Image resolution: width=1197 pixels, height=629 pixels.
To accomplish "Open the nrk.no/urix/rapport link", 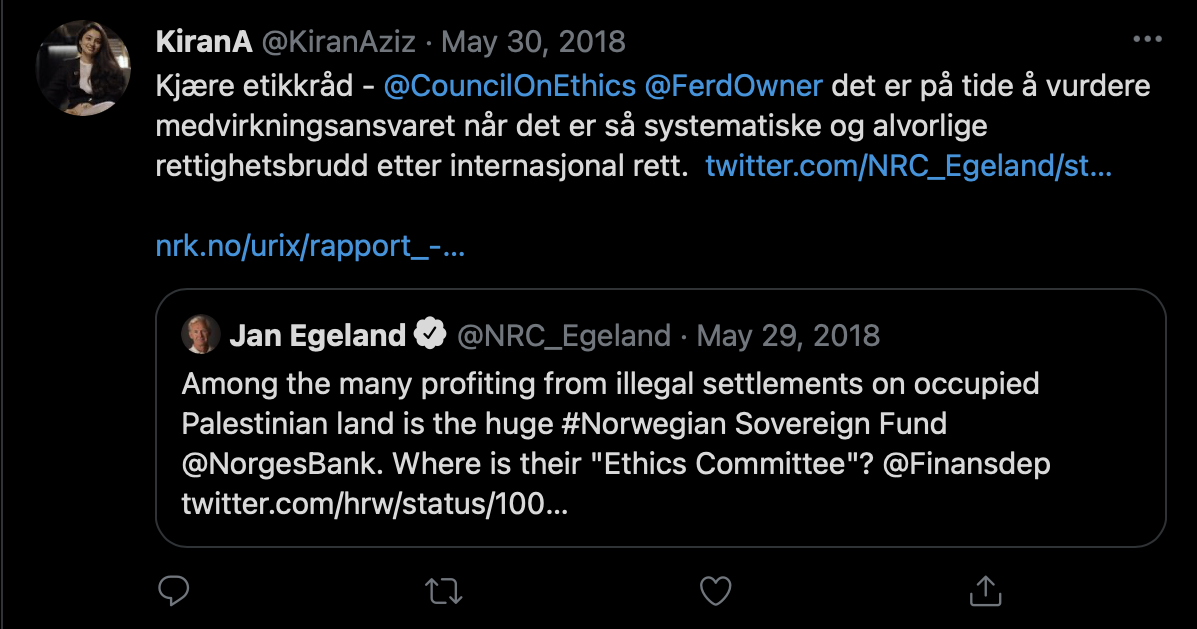I will [310, 246].
